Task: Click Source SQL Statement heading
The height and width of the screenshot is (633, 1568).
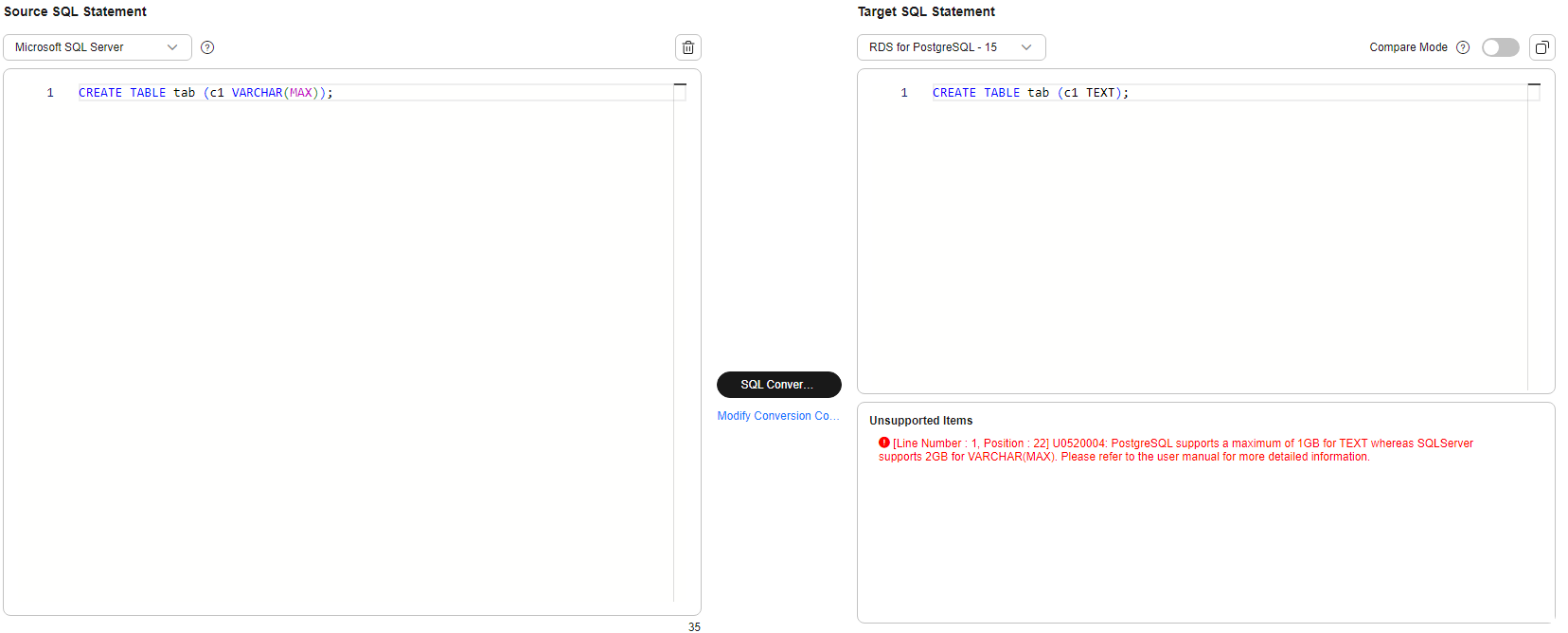Action: point(76,11)
